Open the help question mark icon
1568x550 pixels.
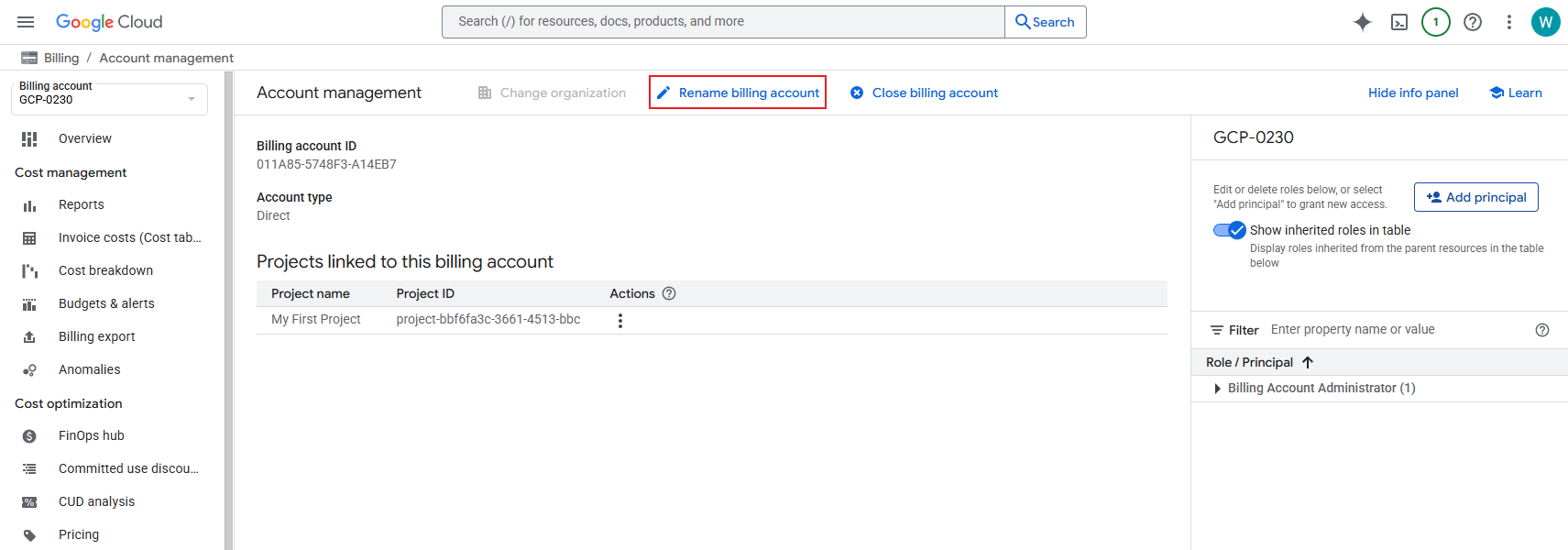[x=1472, y=22]
